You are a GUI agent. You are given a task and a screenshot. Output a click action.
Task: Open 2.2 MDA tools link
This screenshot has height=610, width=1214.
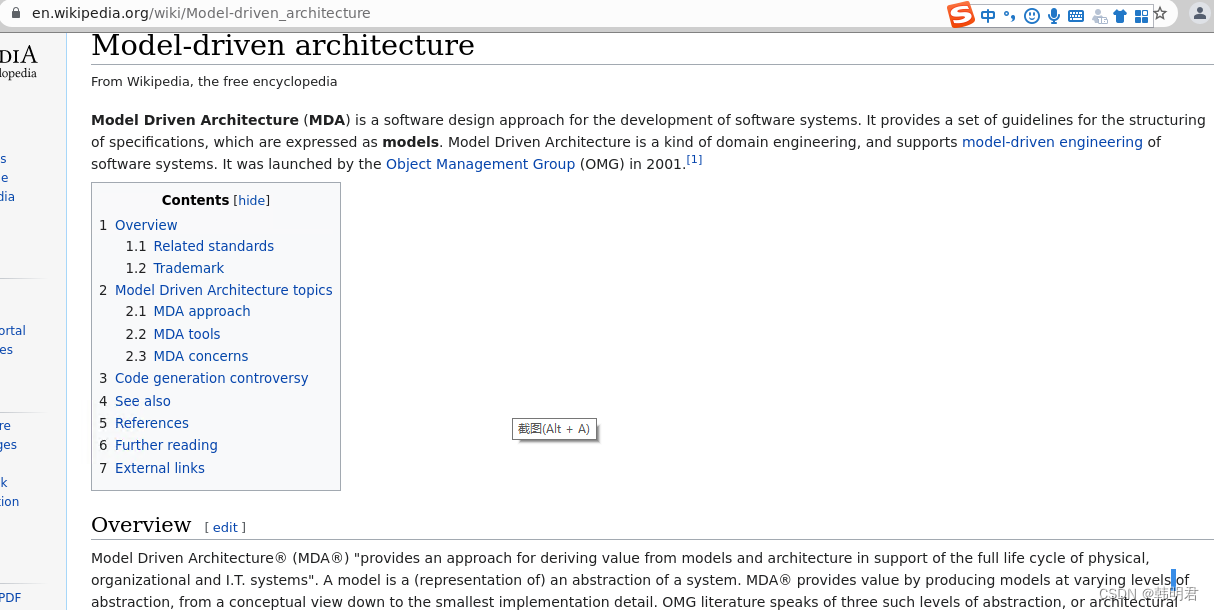pyautogui.click(x=186, y=334)
